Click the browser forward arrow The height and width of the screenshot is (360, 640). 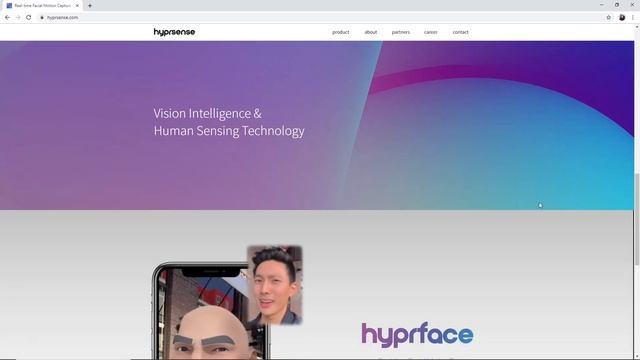tap(18, 18)
